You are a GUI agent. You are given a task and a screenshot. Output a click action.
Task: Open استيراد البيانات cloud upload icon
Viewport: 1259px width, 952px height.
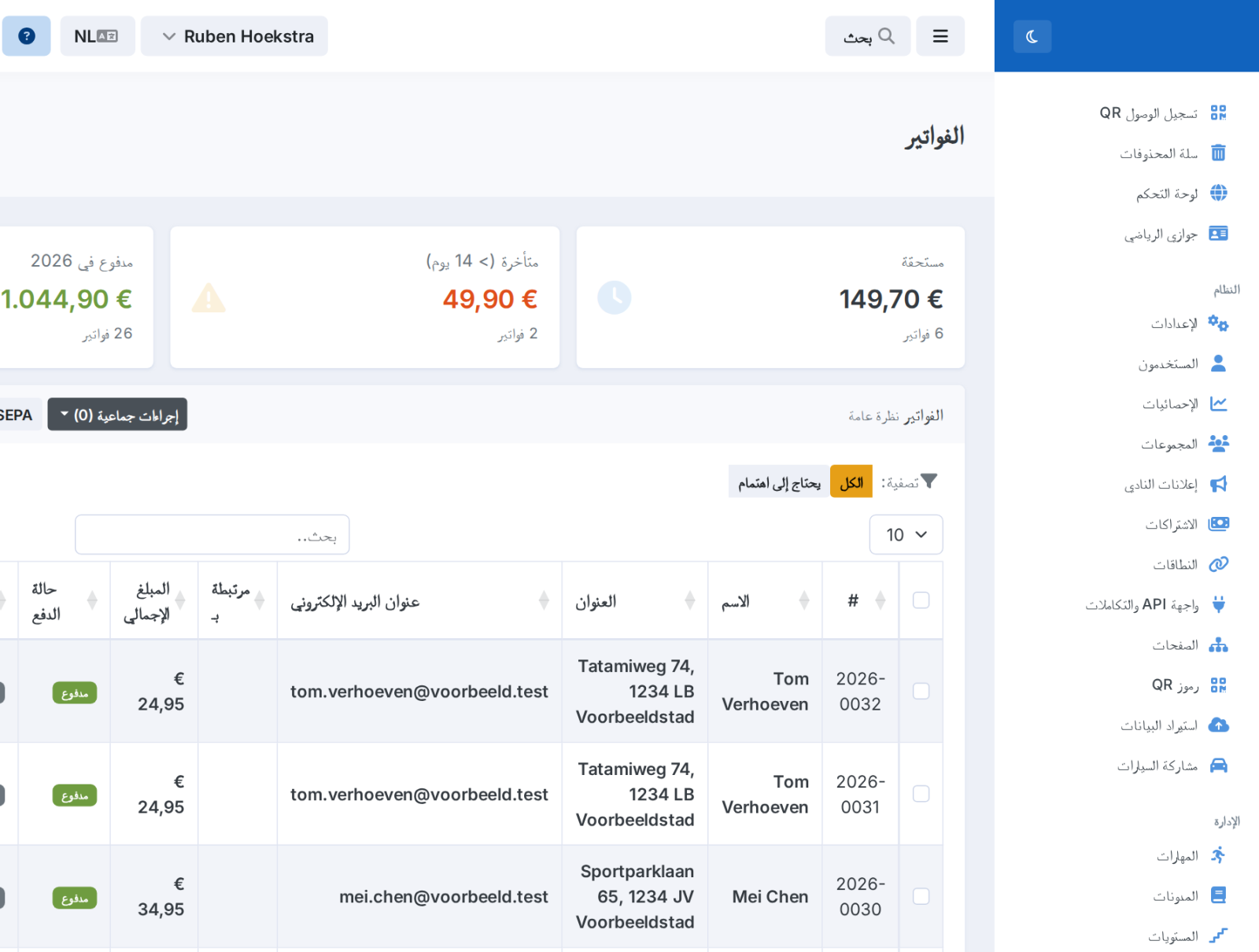[x=1218, y=725]
